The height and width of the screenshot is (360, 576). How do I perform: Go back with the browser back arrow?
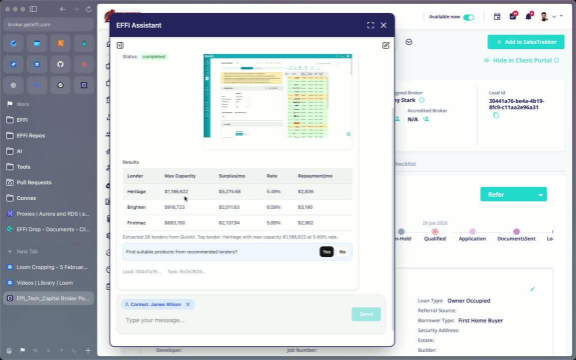pos(62,9)
